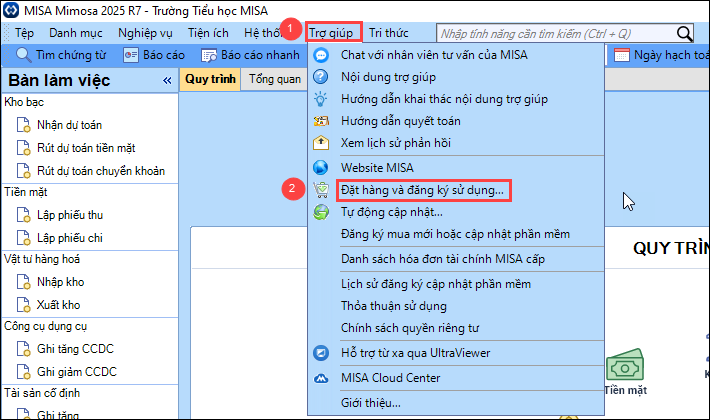
Task: Click document icon beside Lập phiếu thu
Action: click(x=24, y=215)
